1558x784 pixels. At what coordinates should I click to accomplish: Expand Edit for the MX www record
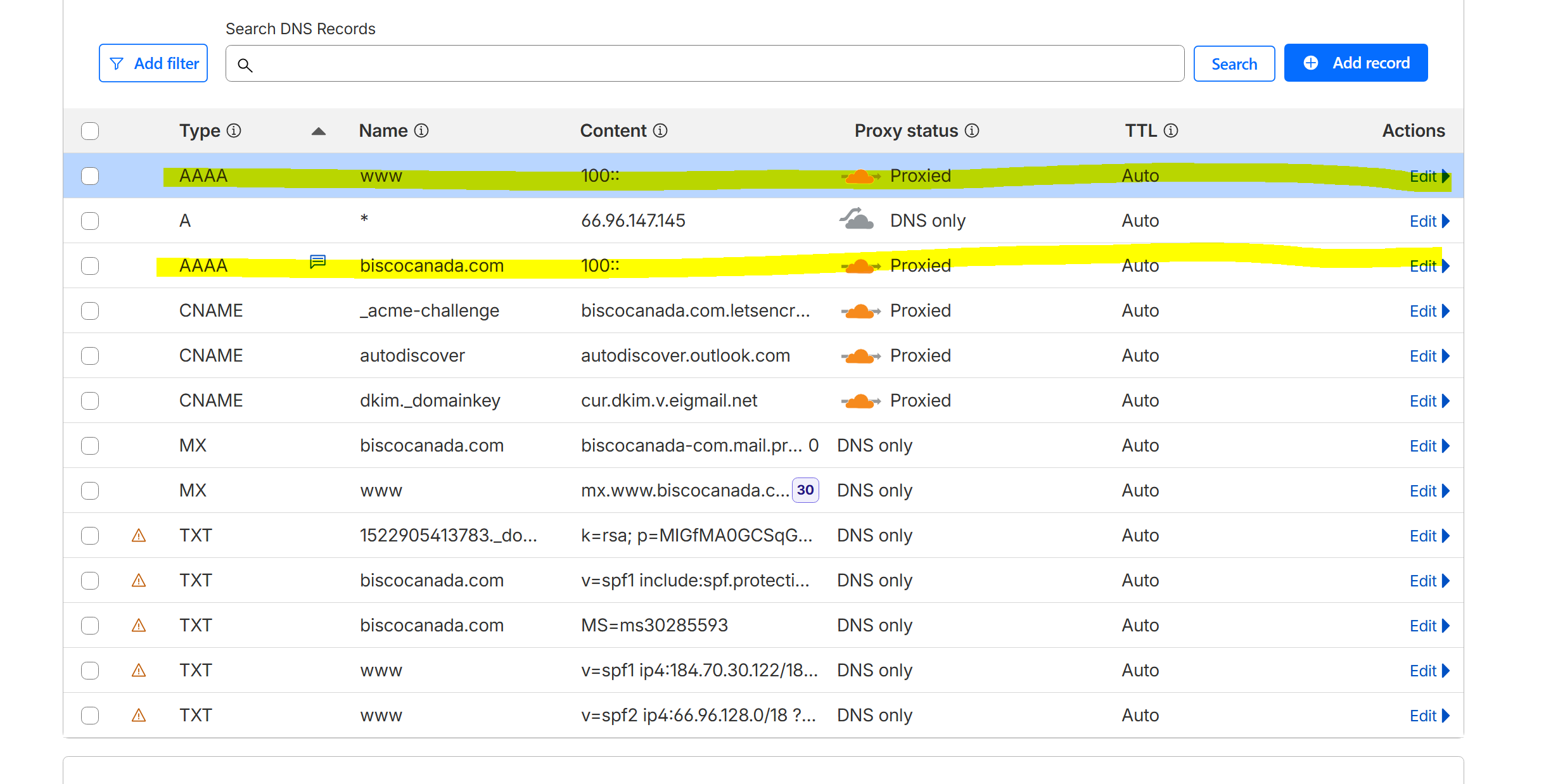tap(1429, 491)
